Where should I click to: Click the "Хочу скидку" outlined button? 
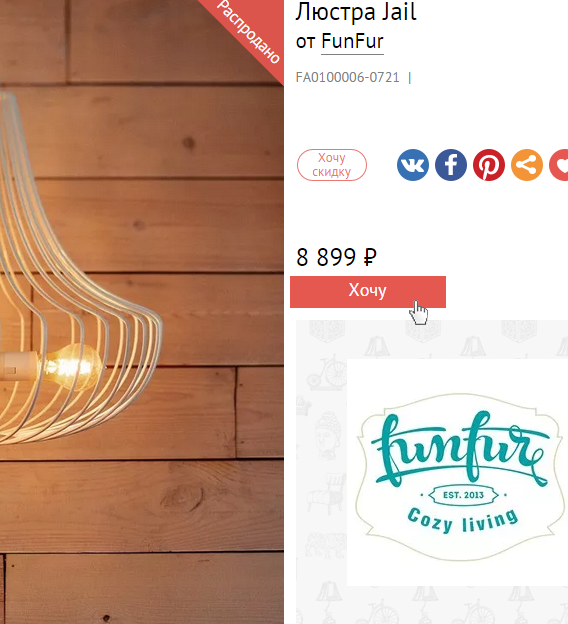click(332, 165)
